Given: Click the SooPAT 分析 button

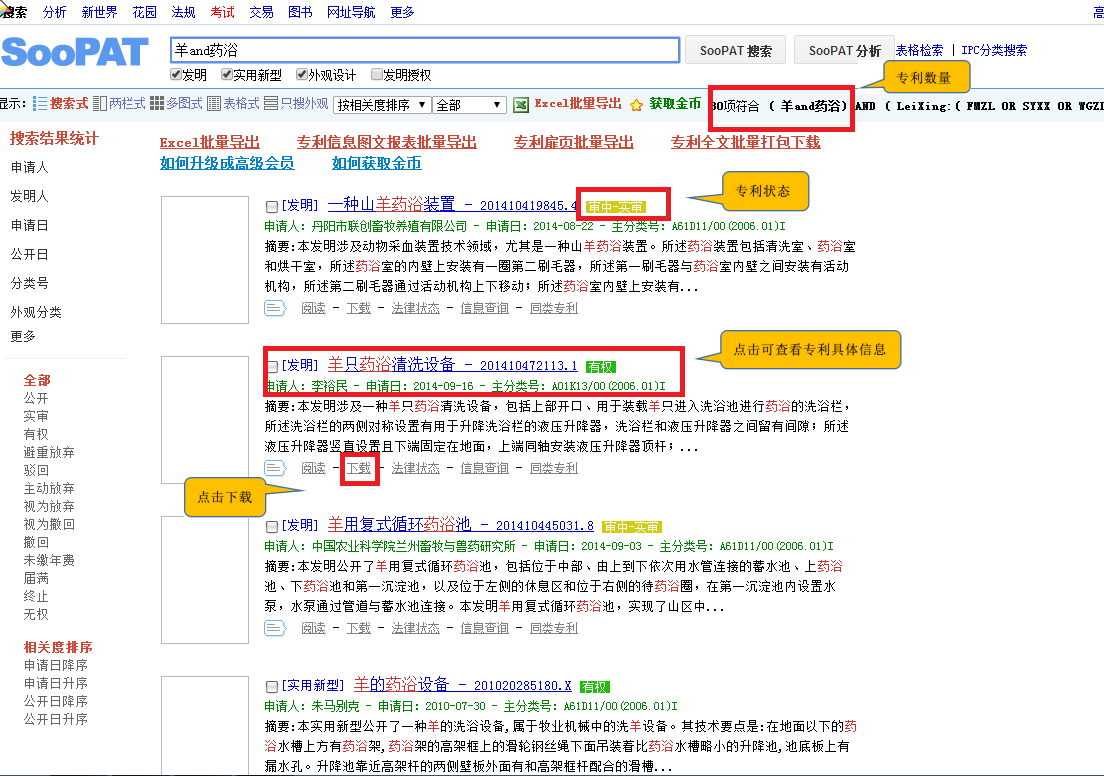Looking at the screenshot, I should (x=844, y=51).
